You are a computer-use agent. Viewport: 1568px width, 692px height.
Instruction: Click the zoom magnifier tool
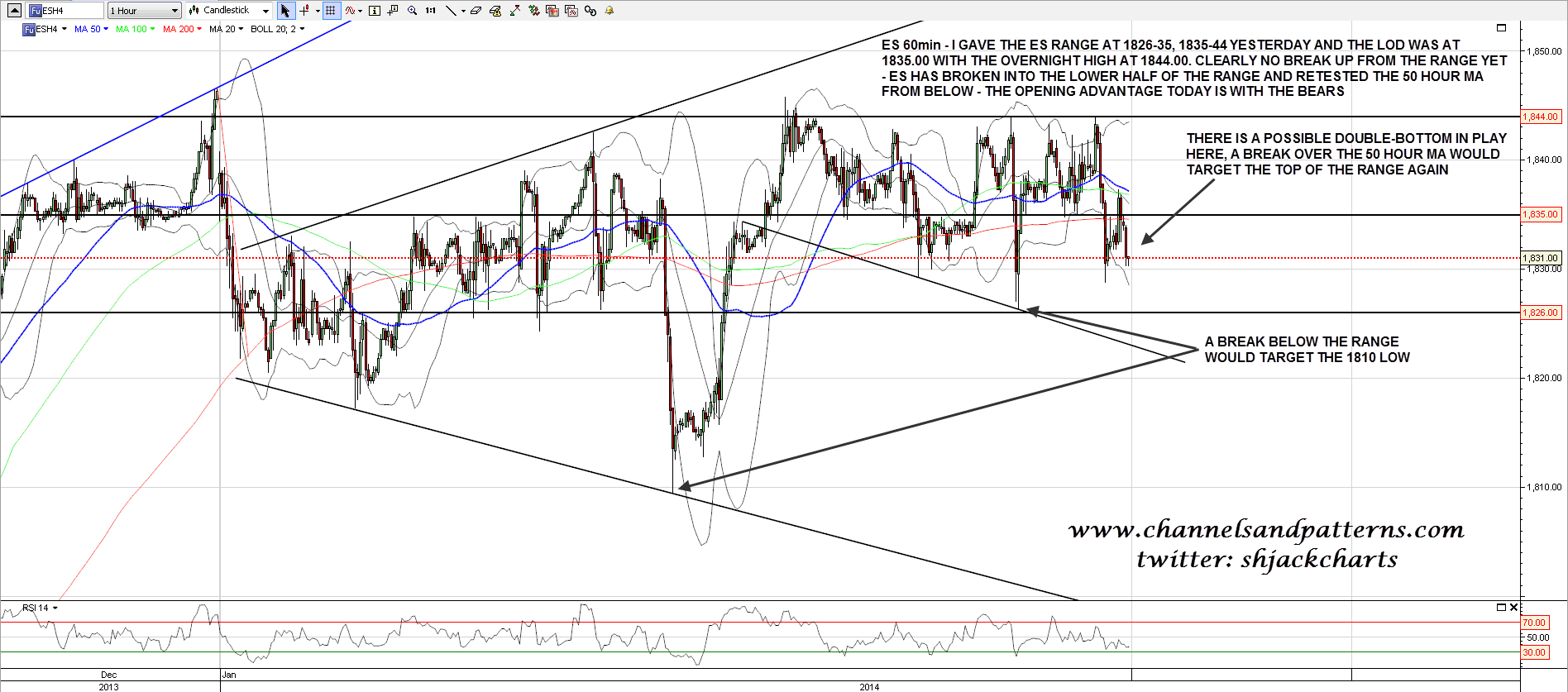click(412, 11)
